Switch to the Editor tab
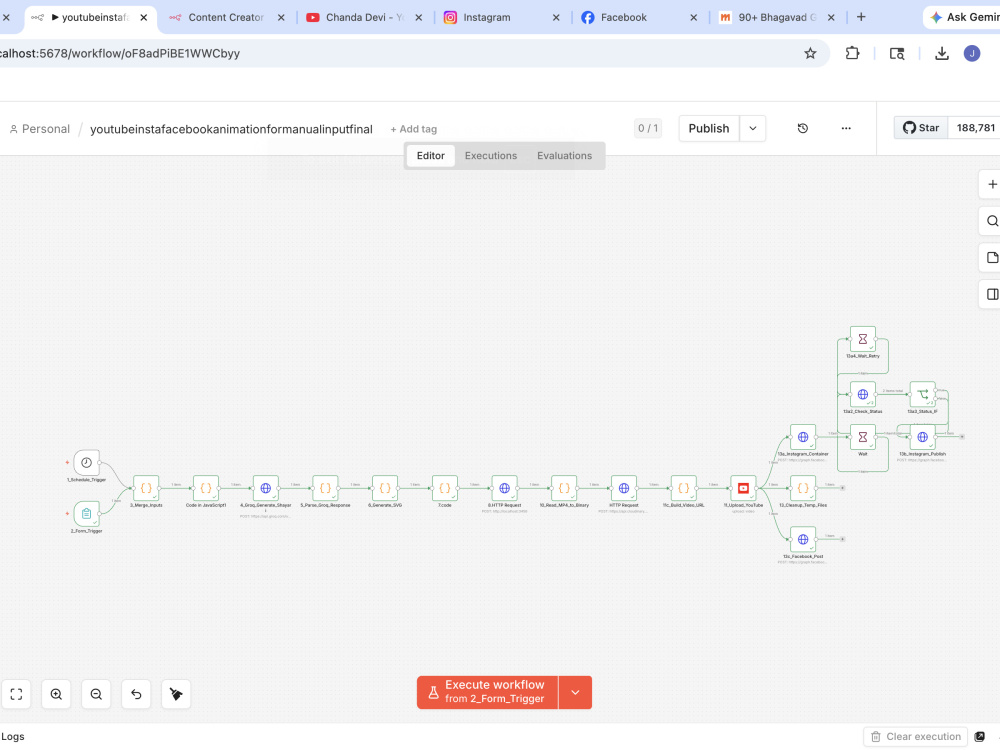Viewport: 1000px width, 750px height. click(430, 156)
